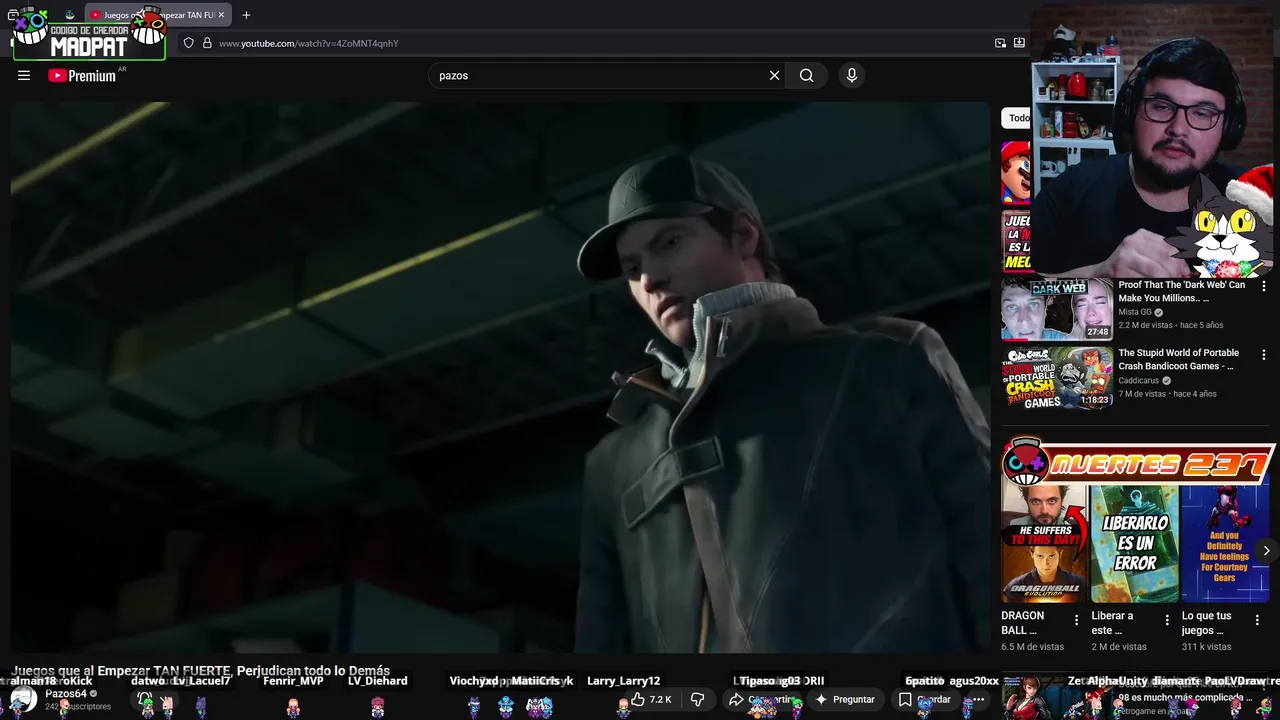This screenshot has width=1280, height=720.
Task: Open the YouTube hamburger guide menu
Action: (24, 75)
